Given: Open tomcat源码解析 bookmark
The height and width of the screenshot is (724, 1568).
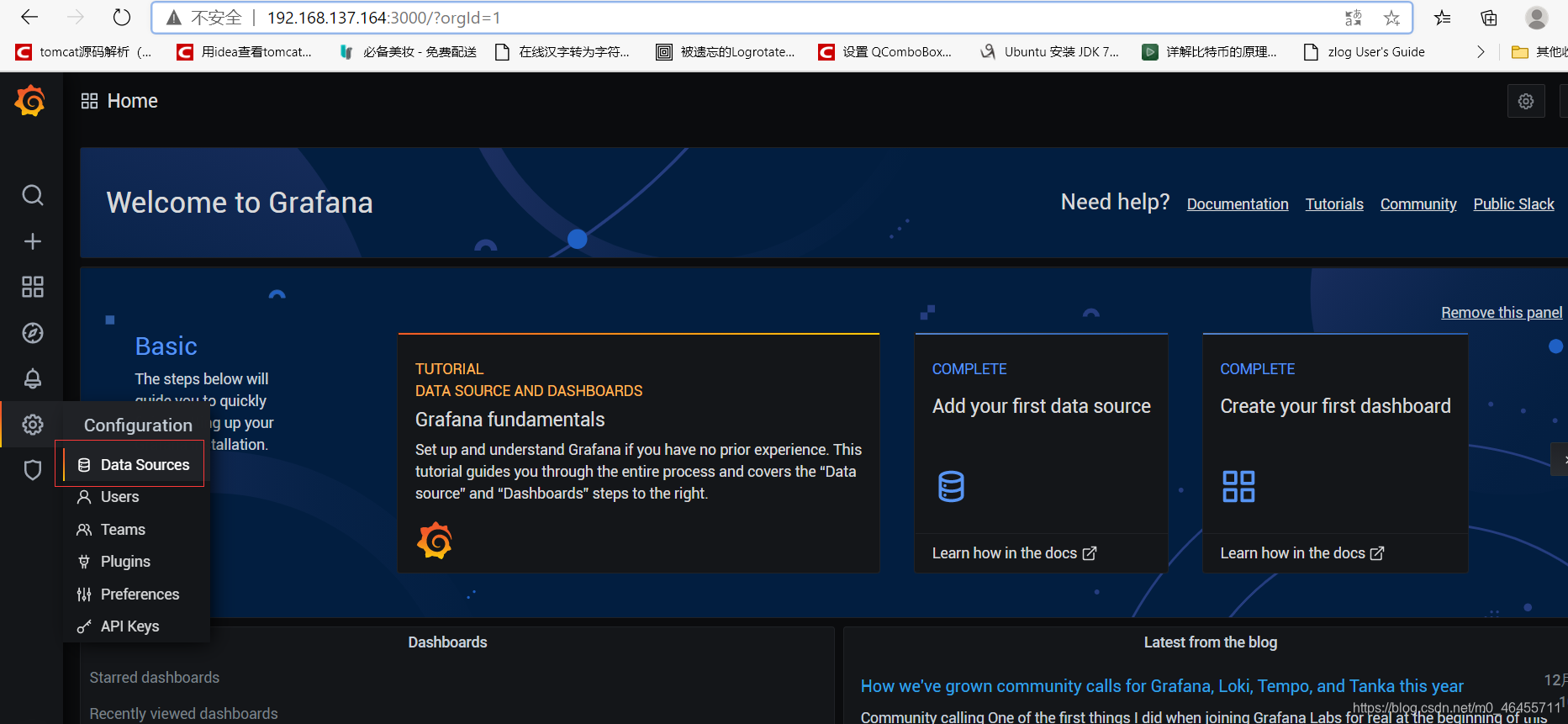Looking at the screenshot, I should pyautogui.click(x=83, y=52).
